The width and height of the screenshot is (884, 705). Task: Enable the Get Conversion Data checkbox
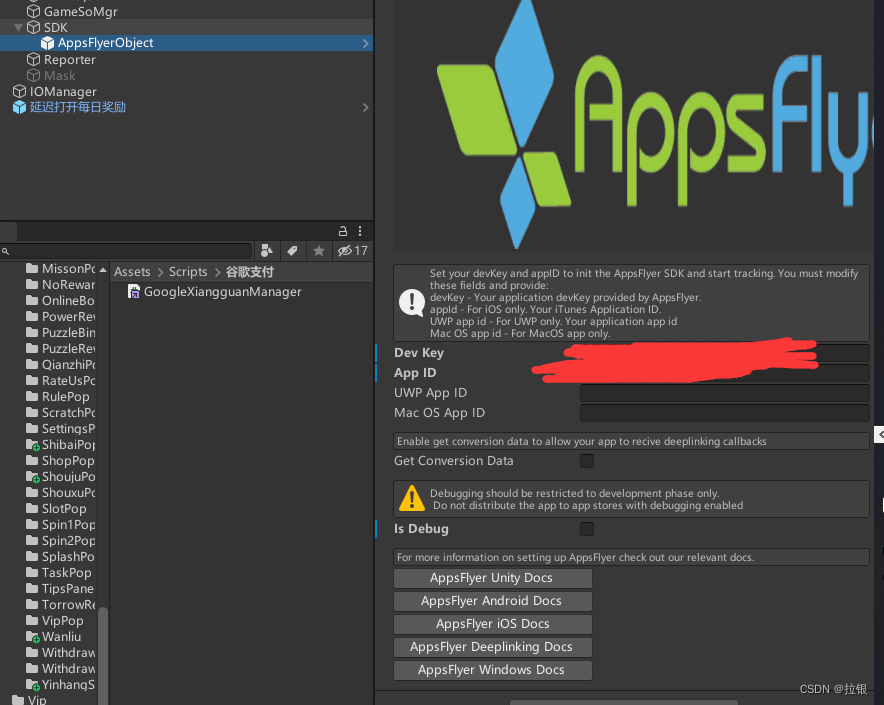(x=586, y=461)
